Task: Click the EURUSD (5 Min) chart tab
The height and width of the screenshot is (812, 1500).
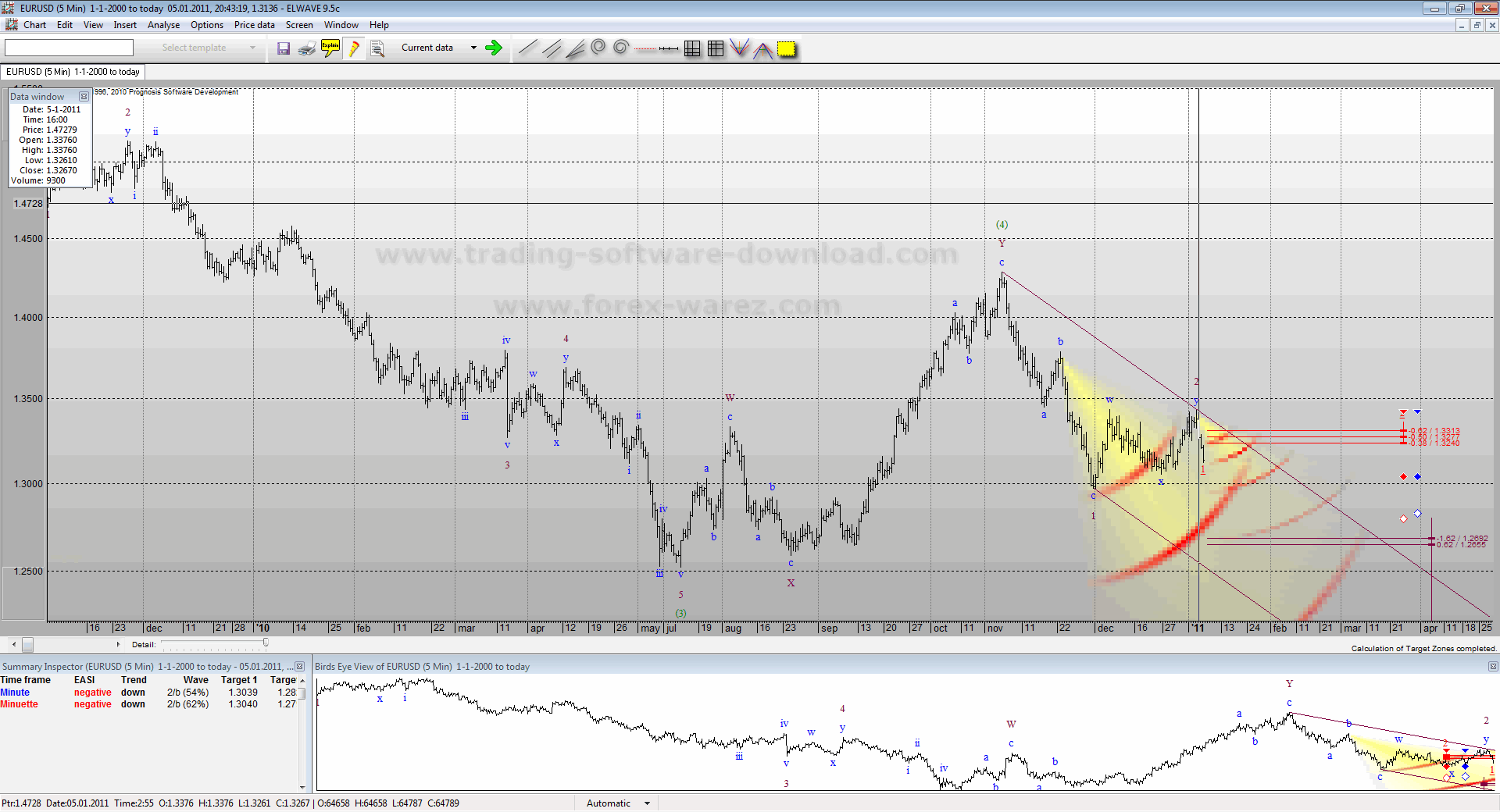Action: pyautogui.click(x=73, y=72)
